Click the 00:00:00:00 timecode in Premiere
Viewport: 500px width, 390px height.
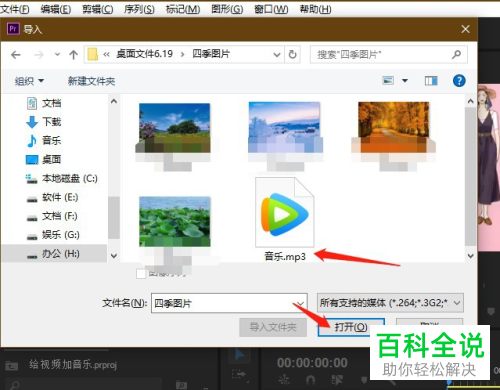coord(312,363)
